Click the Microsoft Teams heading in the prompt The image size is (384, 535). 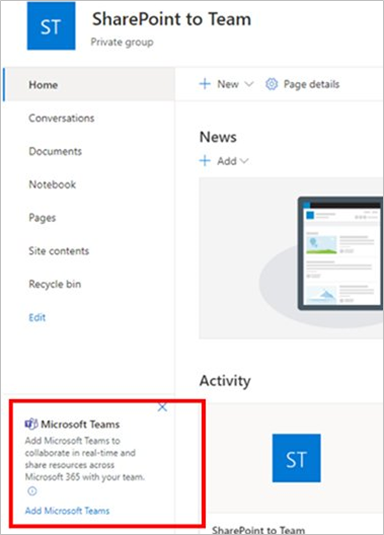[x=80, y=424]
